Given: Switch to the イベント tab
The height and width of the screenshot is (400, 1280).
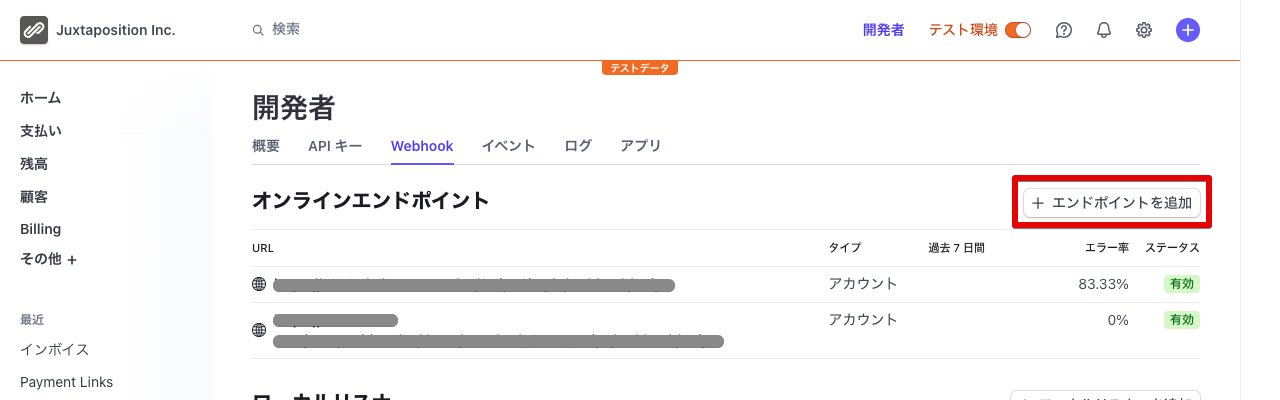Looking at the screenshot, I should tap(508, 146).
